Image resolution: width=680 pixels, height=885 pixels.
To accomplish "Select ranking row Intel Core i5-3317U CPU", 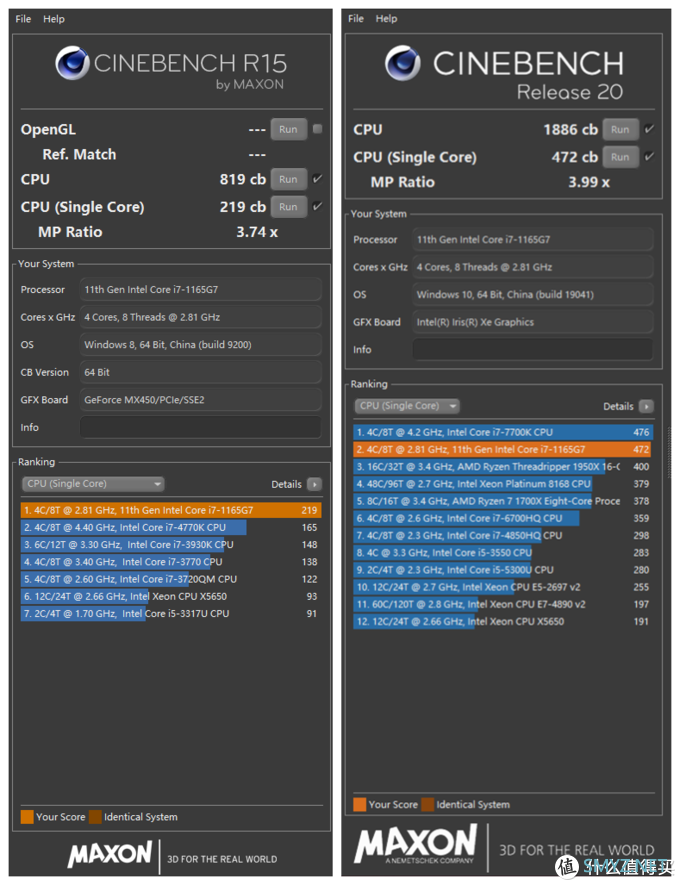I will point(171,614).
